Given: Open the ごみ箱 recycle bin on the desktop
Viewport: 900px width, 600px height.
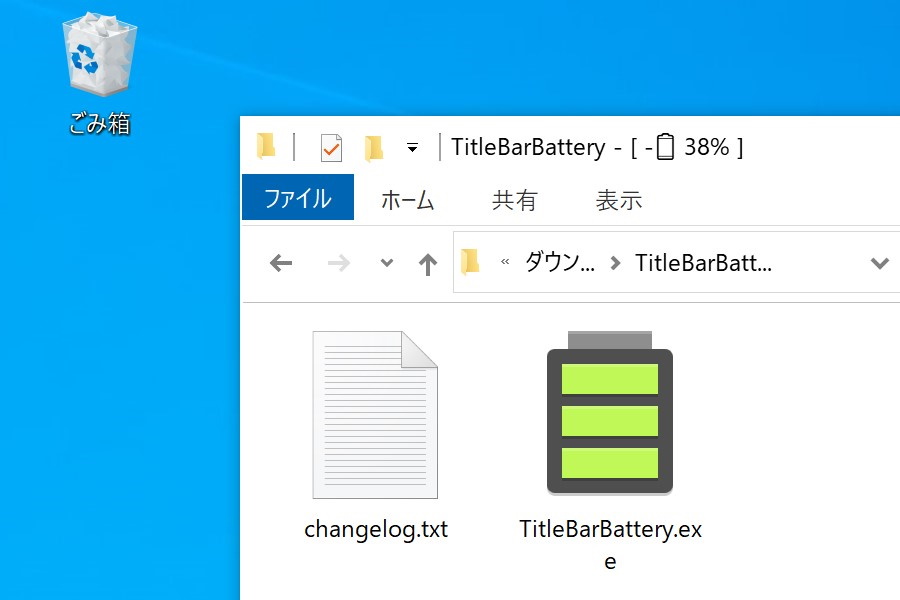Looking at the screenshot, I should pyautogui.click(x=97, y=55).
